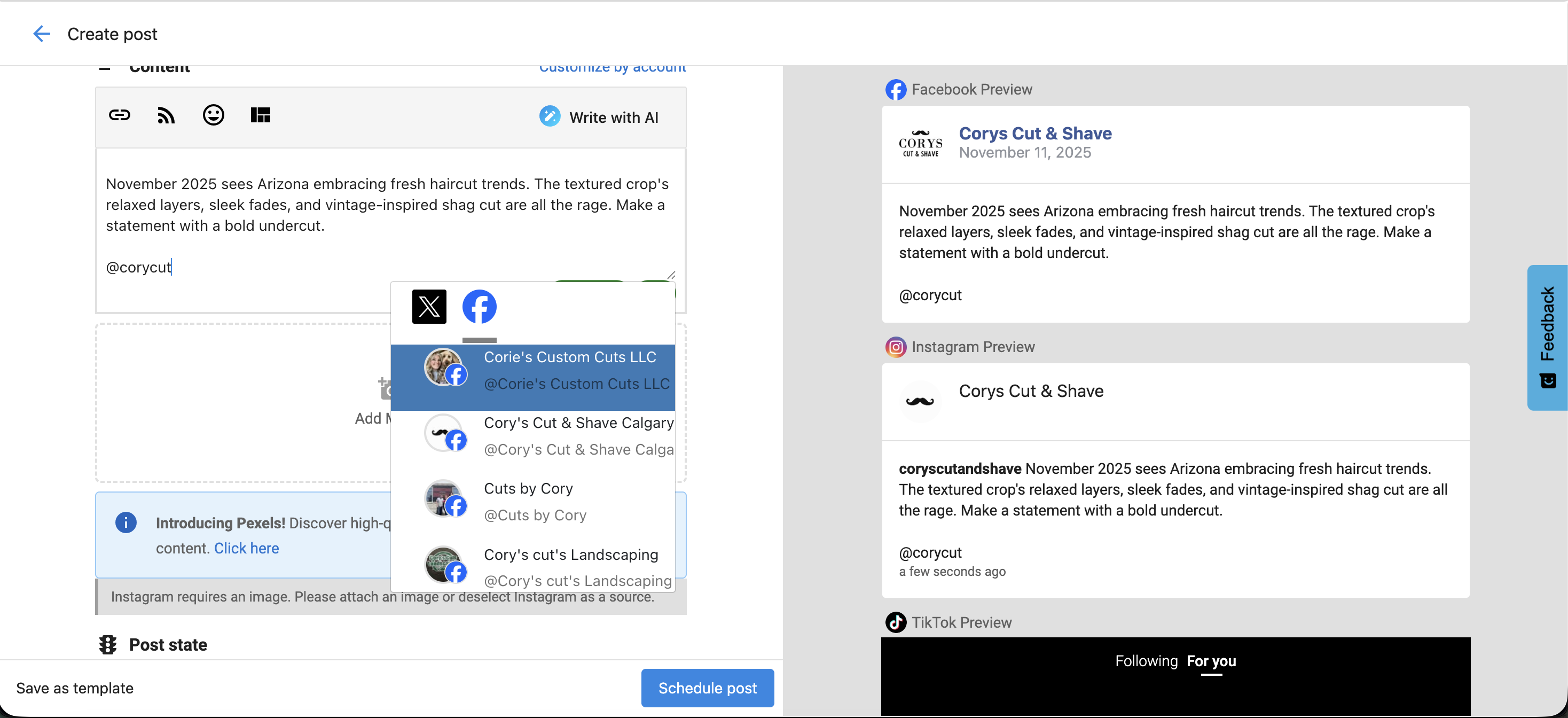Click the Write with AI wand icon
This screenshot has width=1568, height=718.
pyautogui.click(x=550, y=116)
